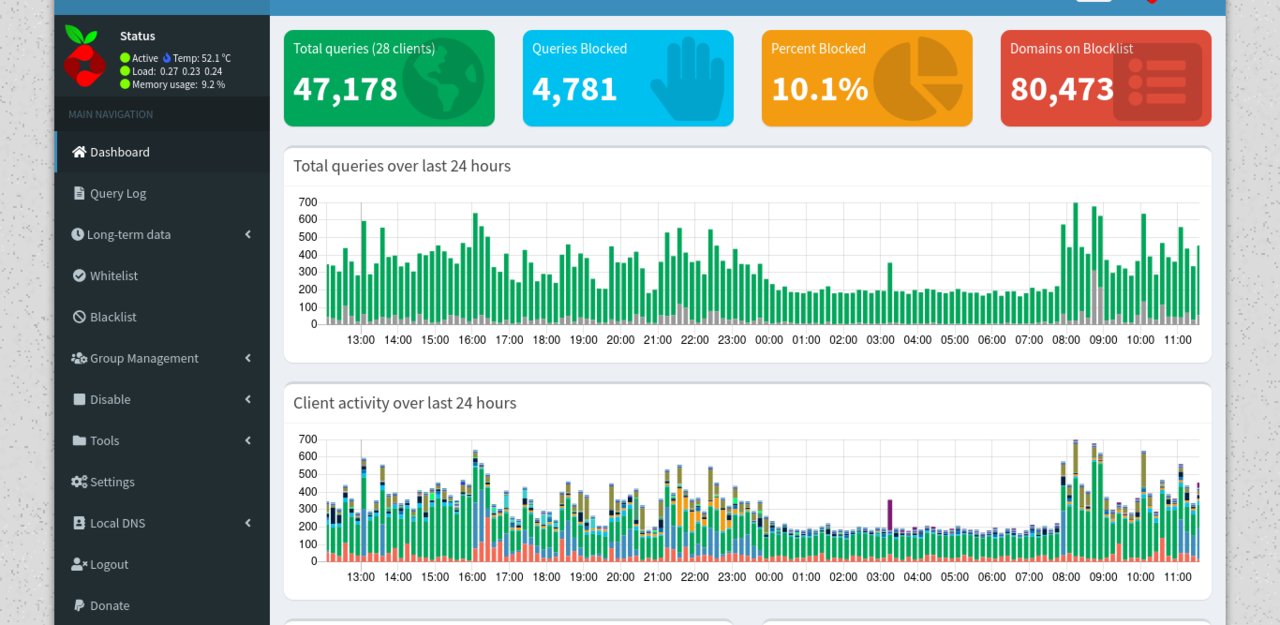Click the Blacklist ban icon
1280x625 pixels.
(x=79, y=316)
